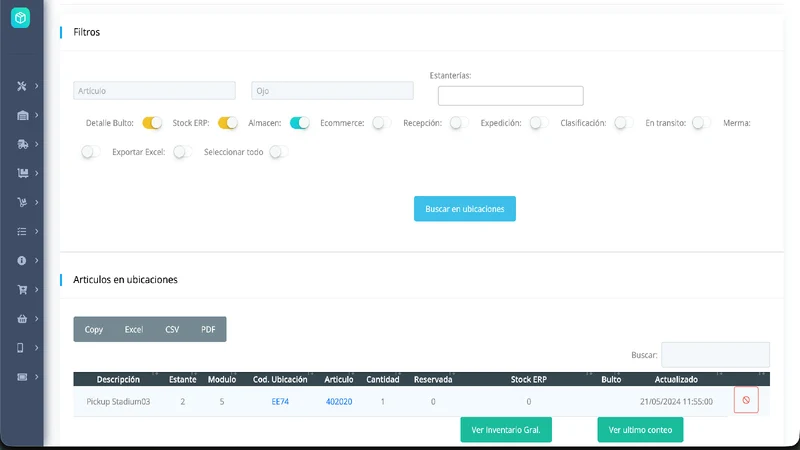Enable the Merma toggle switch
Image resolution: width=800 pixels, height=450 pixels.
tap(91, 152)
